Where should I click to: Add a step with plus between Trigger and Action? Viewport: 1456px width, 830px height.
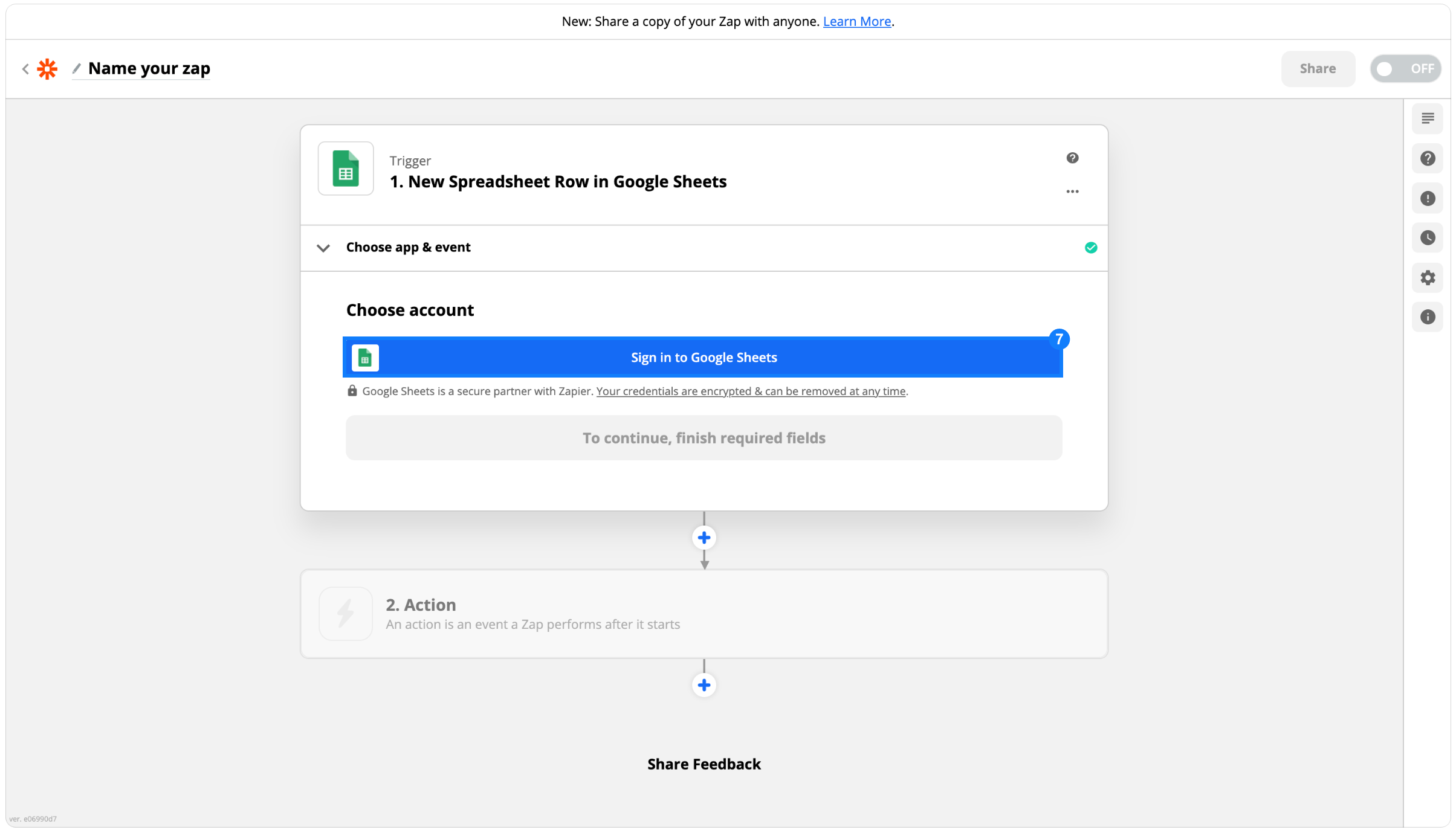704,537
